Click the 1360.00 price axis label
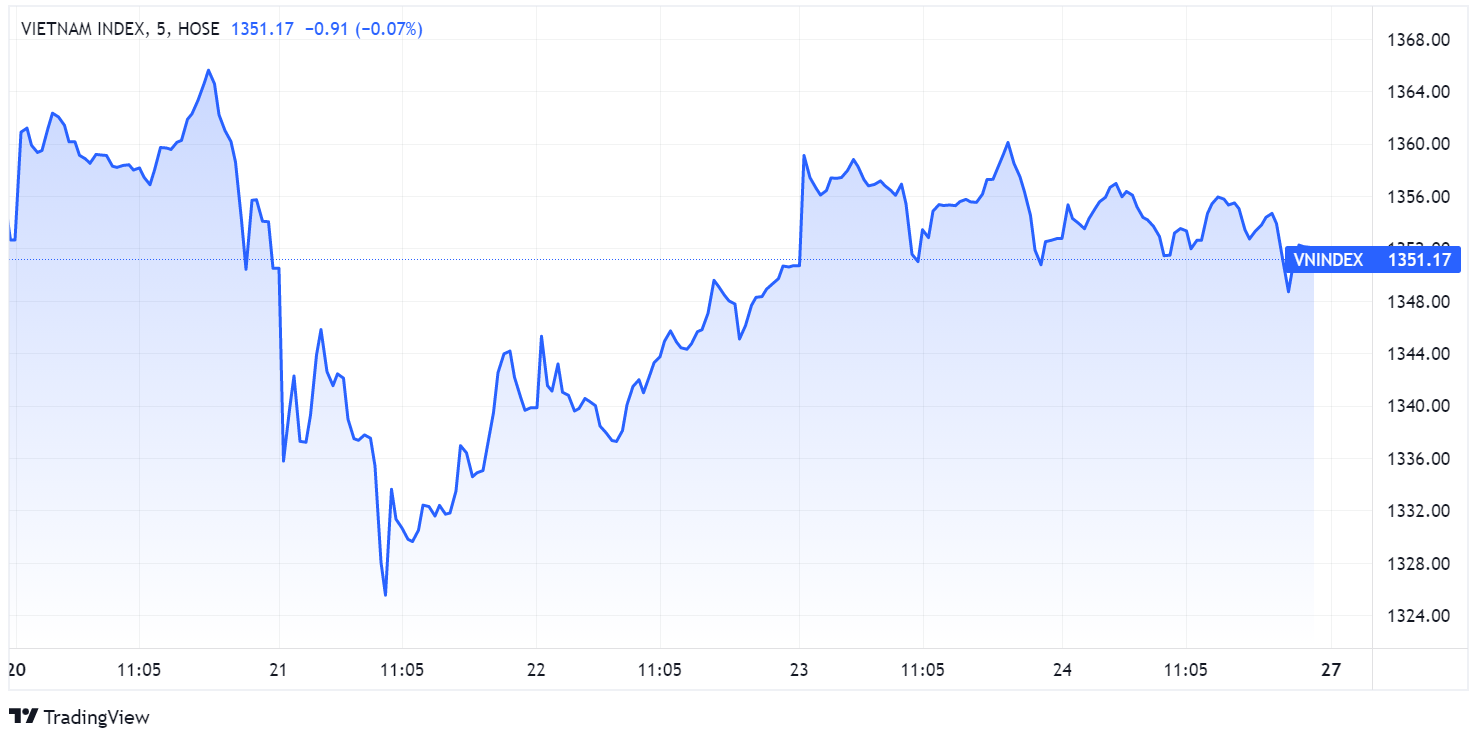Image resolution: width=1483 pixels, height=743 pixels. (x=1421, y=144)
